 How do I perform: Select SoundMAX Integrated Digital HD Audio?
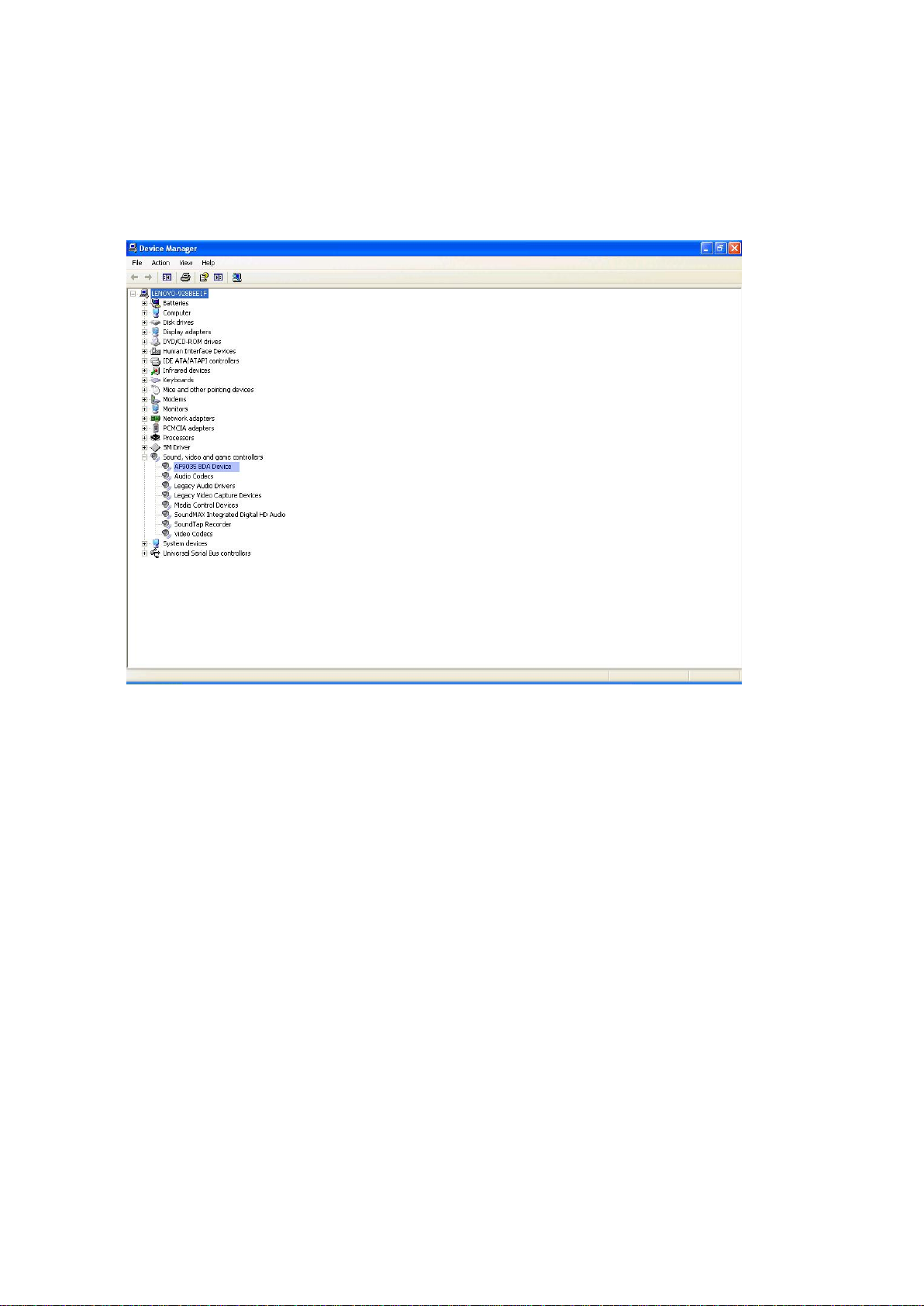[229, 515]
